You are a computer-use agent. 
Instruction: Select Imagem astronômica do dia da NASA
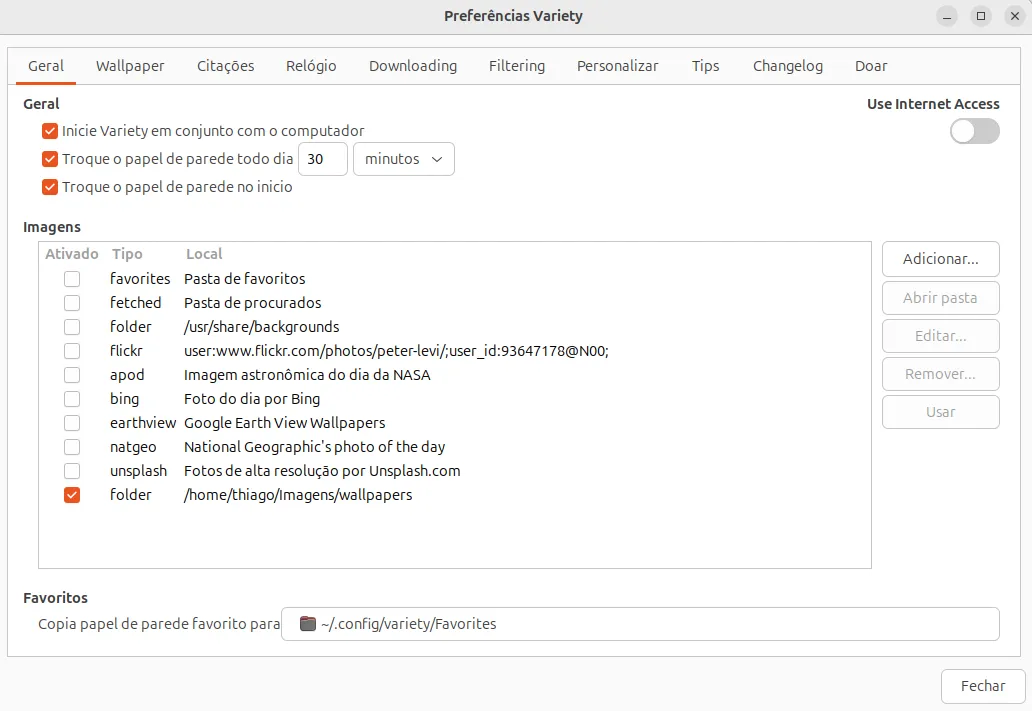coord(307,375)
